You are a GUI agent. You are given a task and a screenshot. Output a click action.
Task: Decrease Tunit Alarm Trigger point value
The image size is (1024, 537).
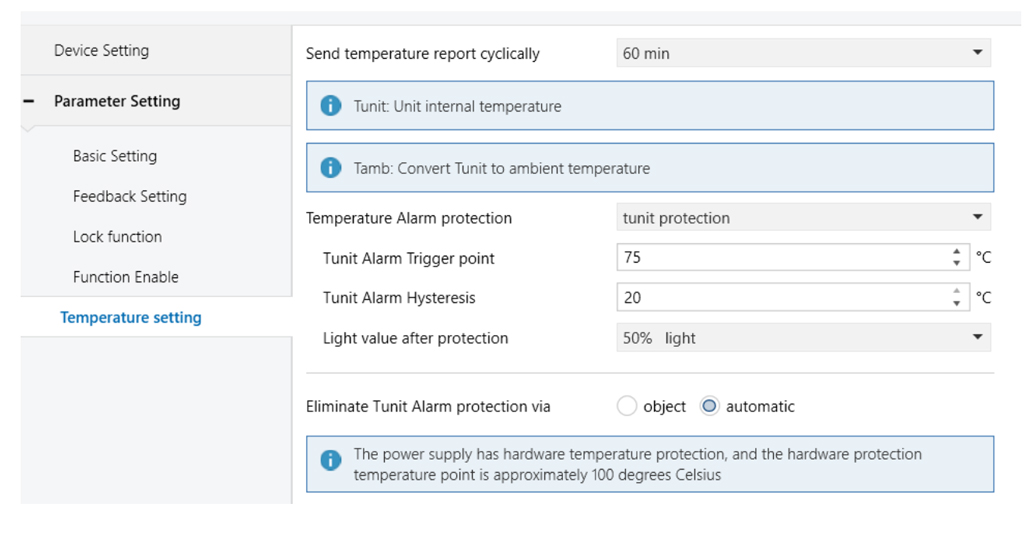click(957, 263)
